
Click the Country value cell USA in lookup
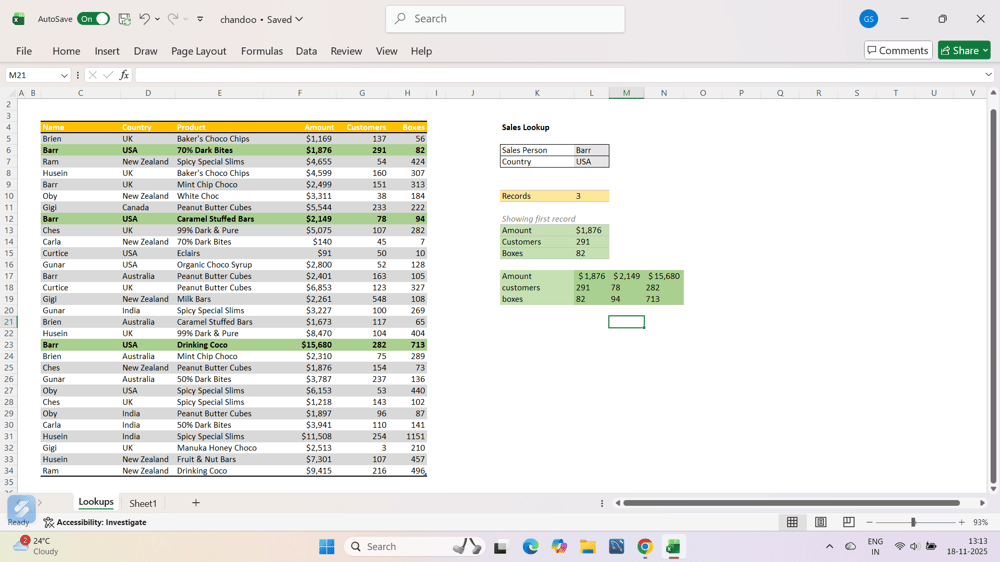coord(591,162)
